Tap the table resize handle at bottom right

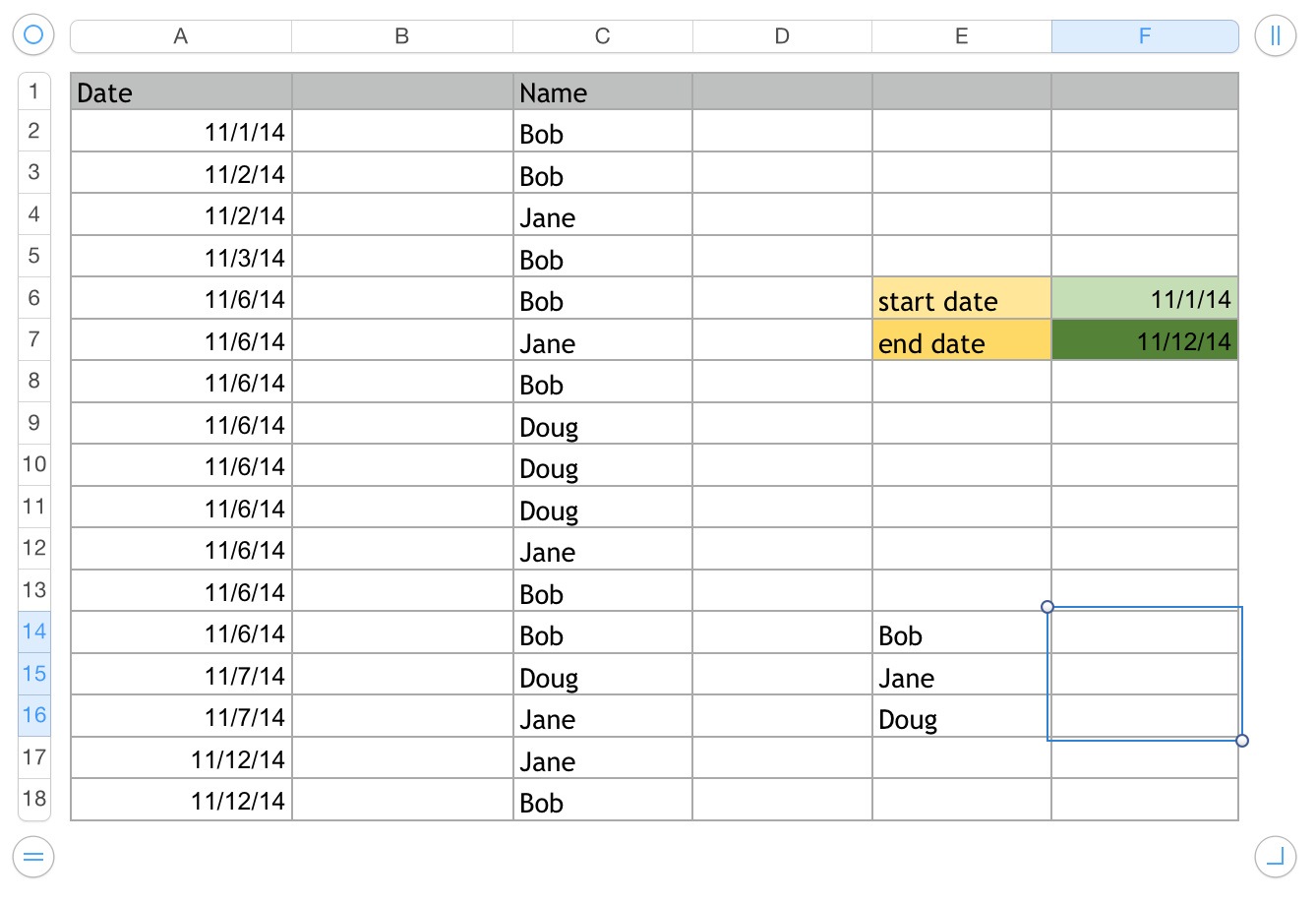click(1275, 857)
